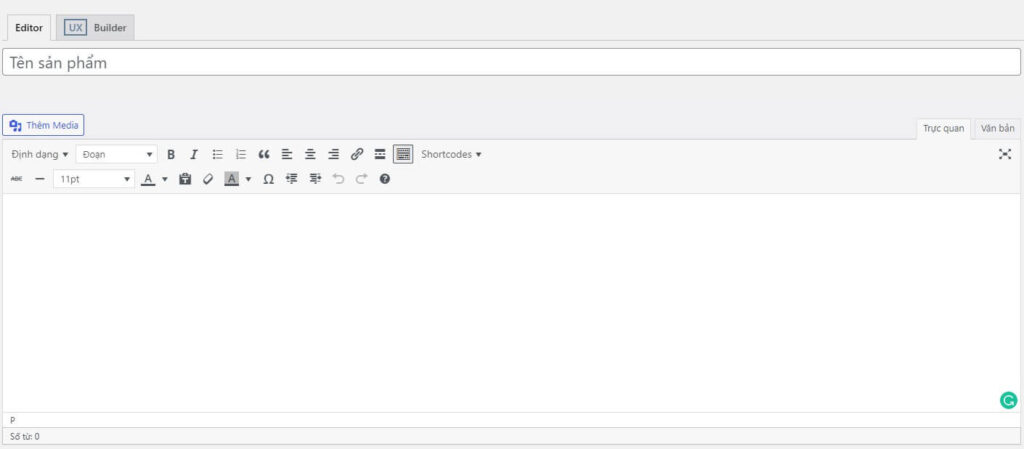Open the keyboard shortcuts help icon
The image size is (1024, 449).
[x=385, y=179]
